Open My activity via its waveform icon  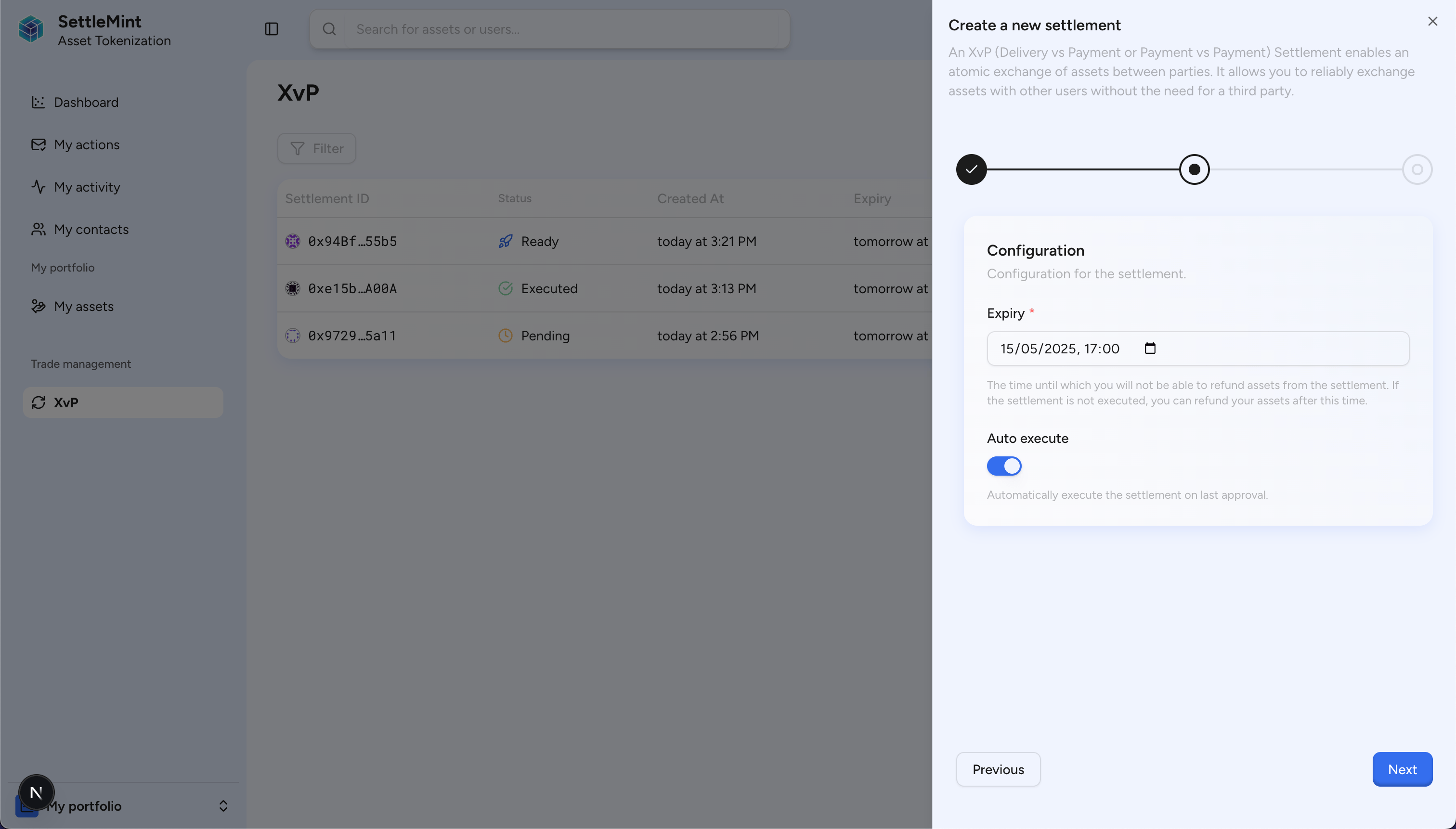(38, 187)
